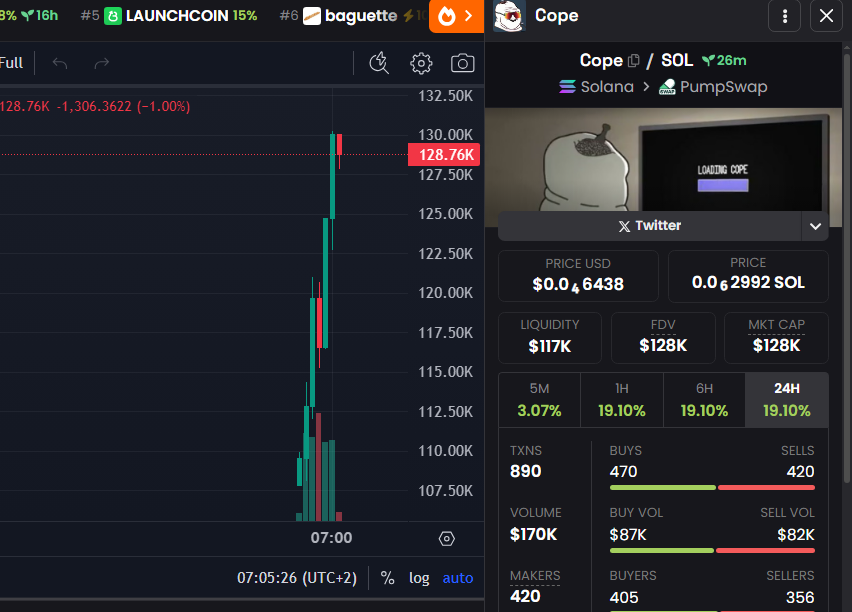This screenshot has height=612, width=852.
Task: Click the right panel vertical scrollbar
Action: tap(847, 266)
